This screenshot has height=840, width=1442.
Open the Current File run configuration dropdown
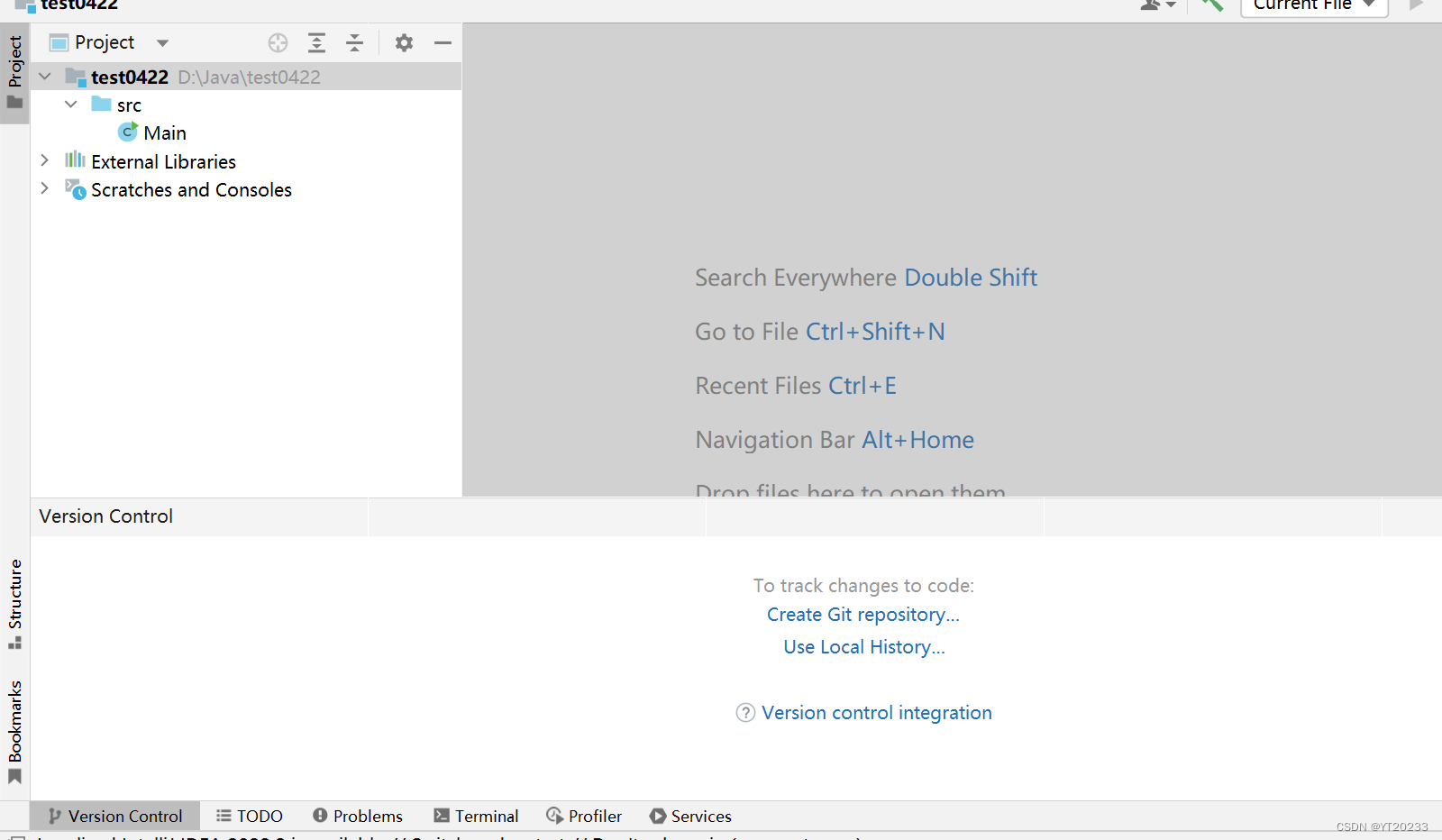tap(1314, 5)
